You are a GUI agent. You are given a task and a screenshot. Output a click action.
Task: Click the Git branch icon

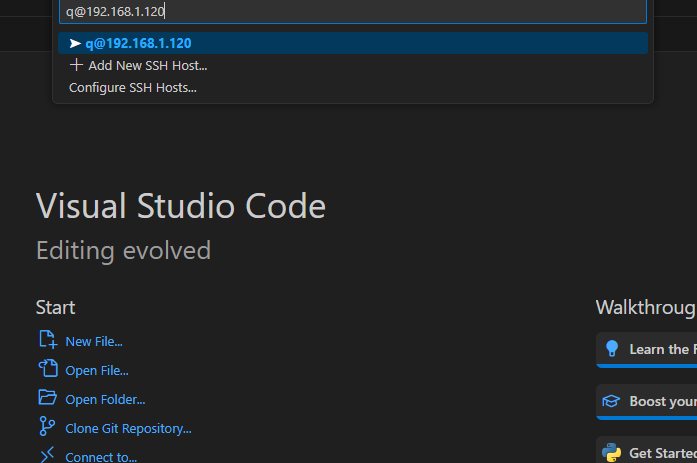[47, 426]
